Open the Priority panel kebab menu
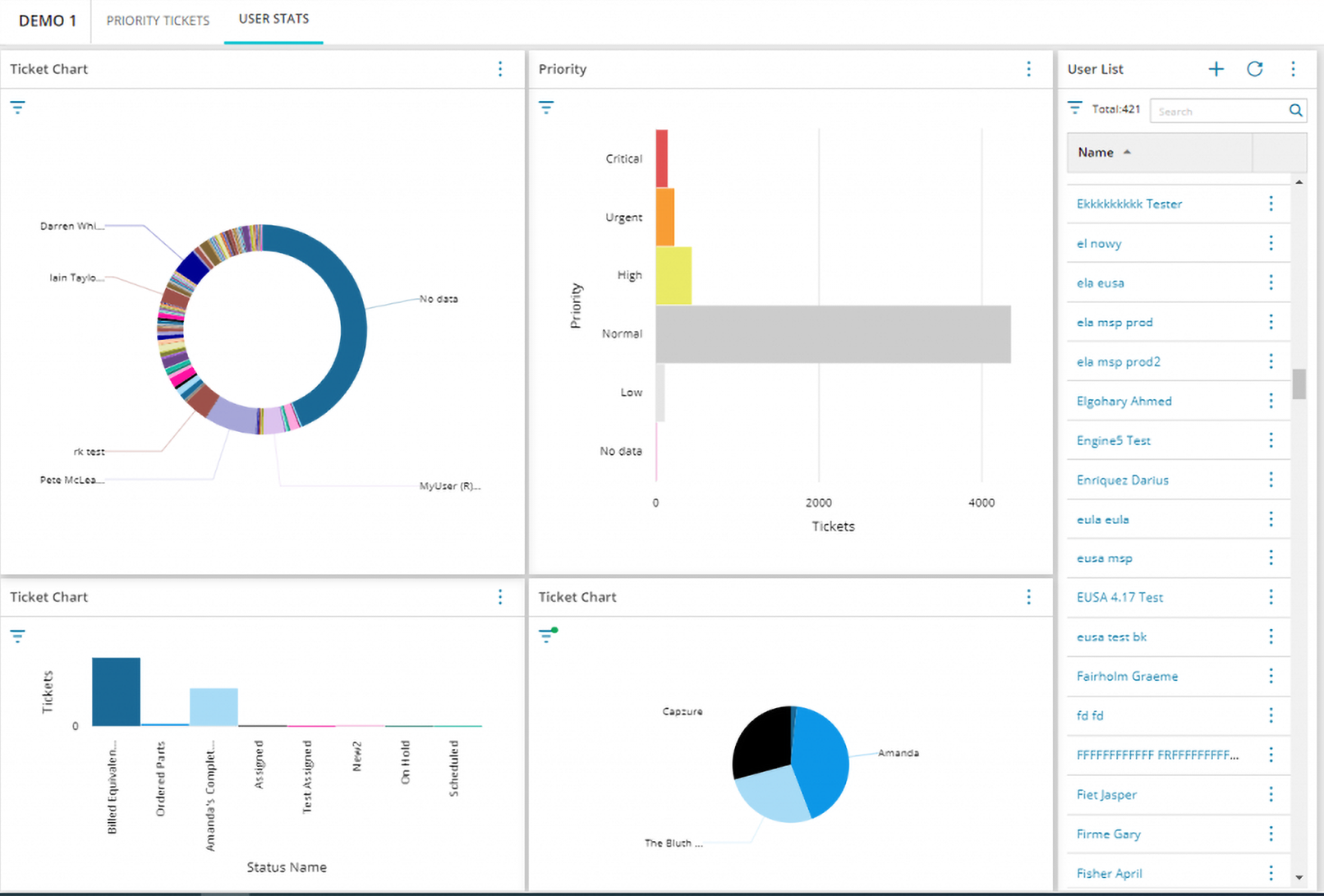The image size is (1324, 896). pos(1028,69)
